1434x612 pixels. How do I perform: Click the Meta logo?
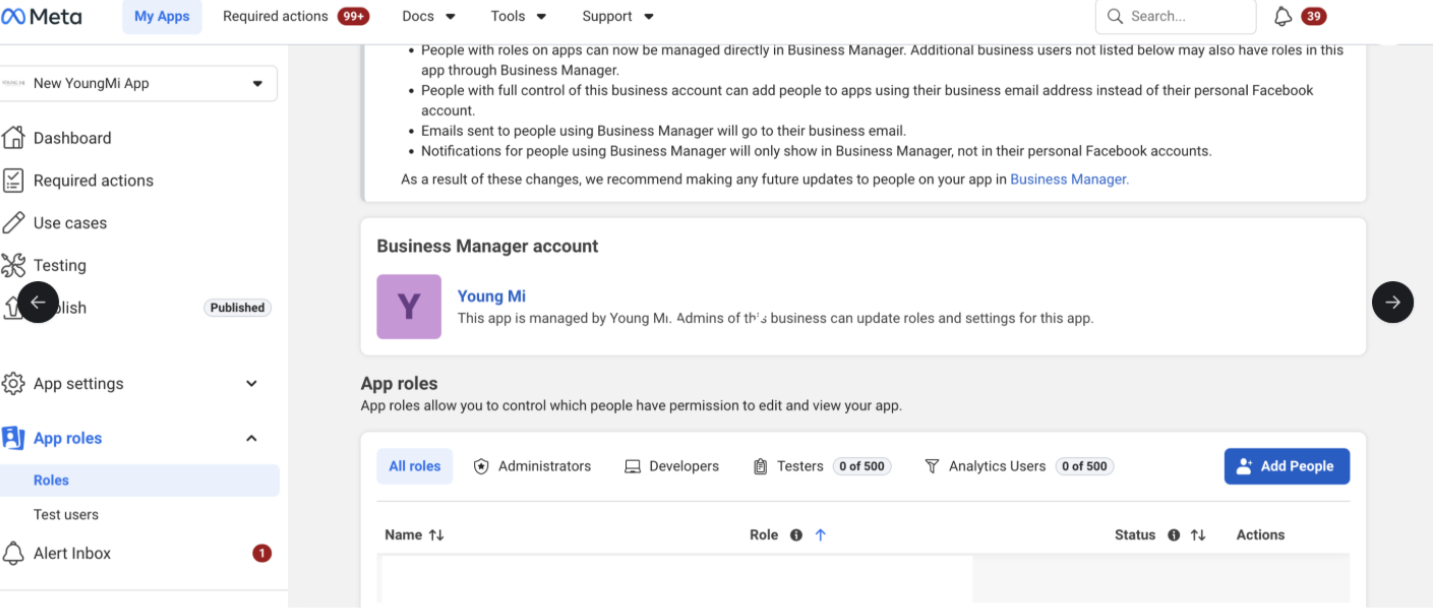tap(42, 16)
